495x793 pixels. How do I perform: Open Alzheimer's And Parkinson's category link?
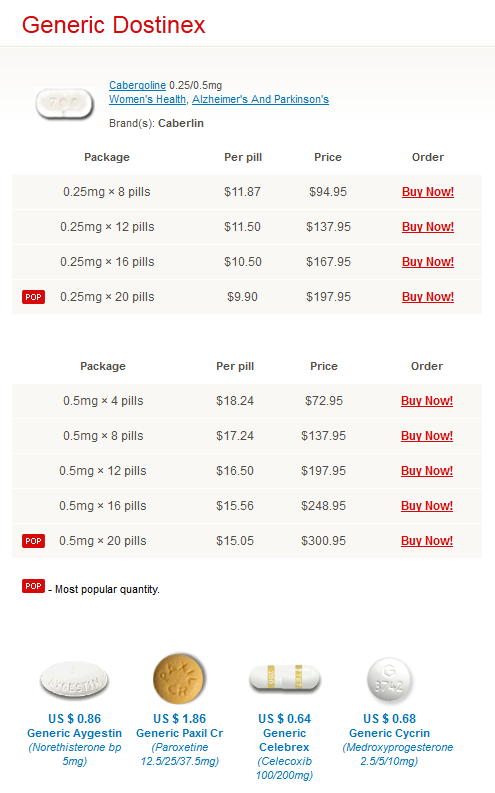(x=260, y=99)
